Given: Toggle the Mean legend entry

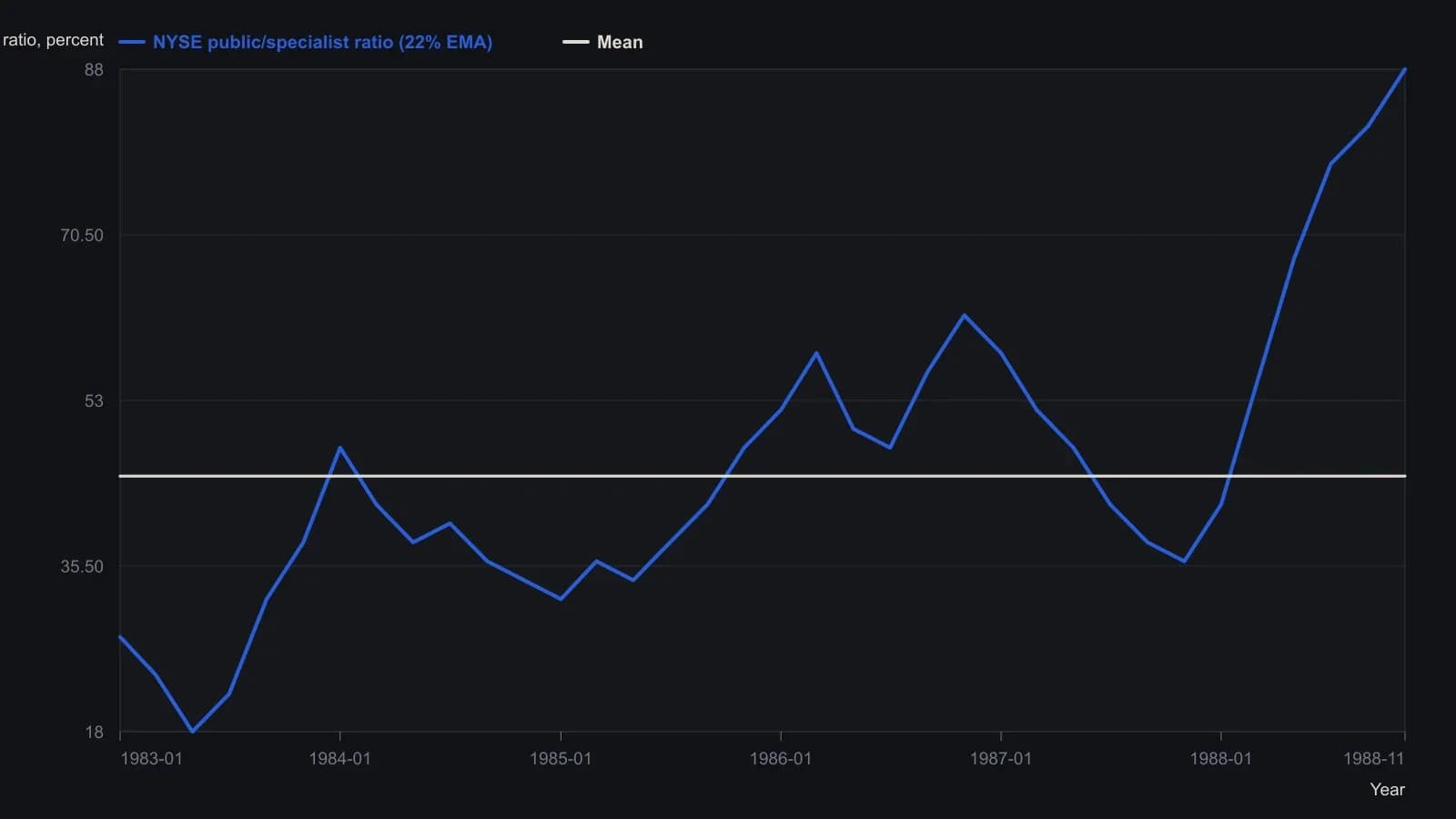Looking at the screenshot, I should click(602, 42).
